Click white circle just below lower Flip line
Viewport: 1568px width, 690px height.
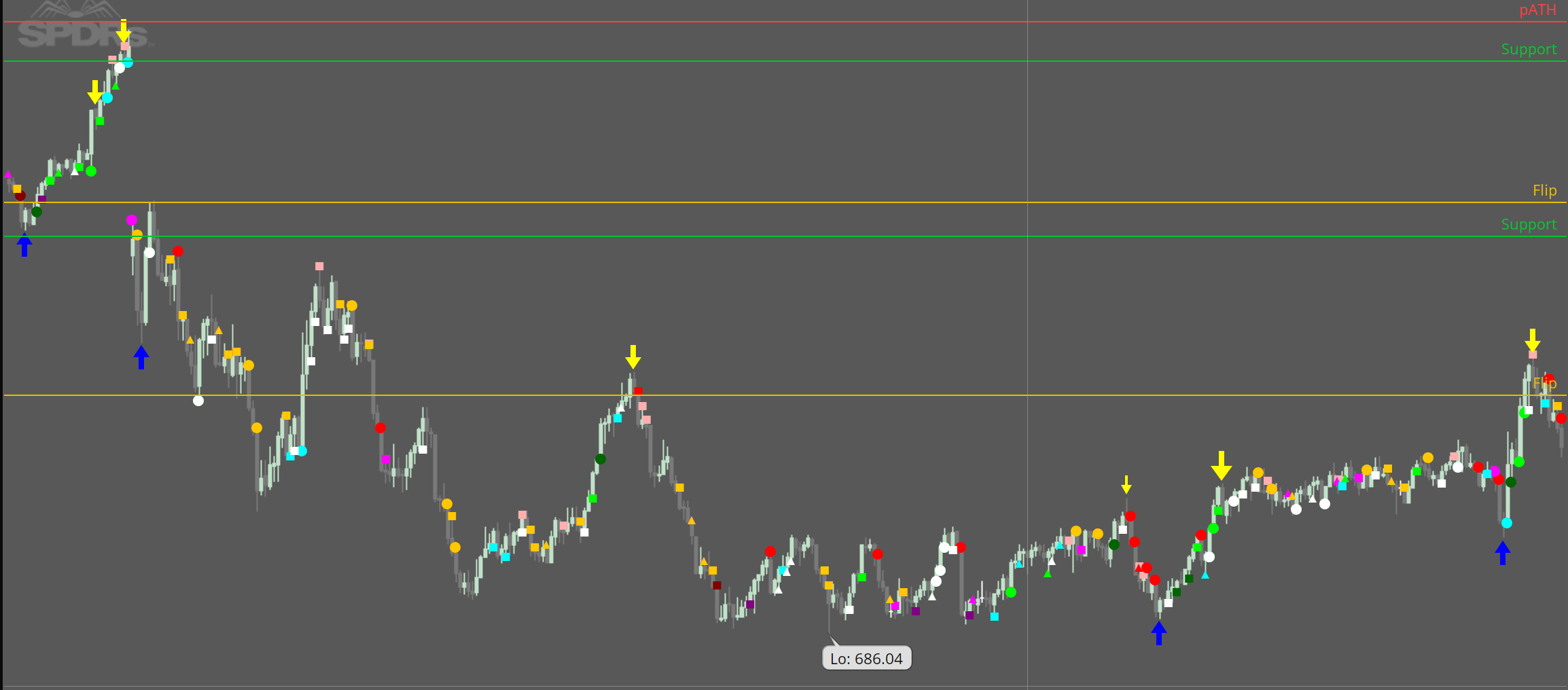click(198, 401)
